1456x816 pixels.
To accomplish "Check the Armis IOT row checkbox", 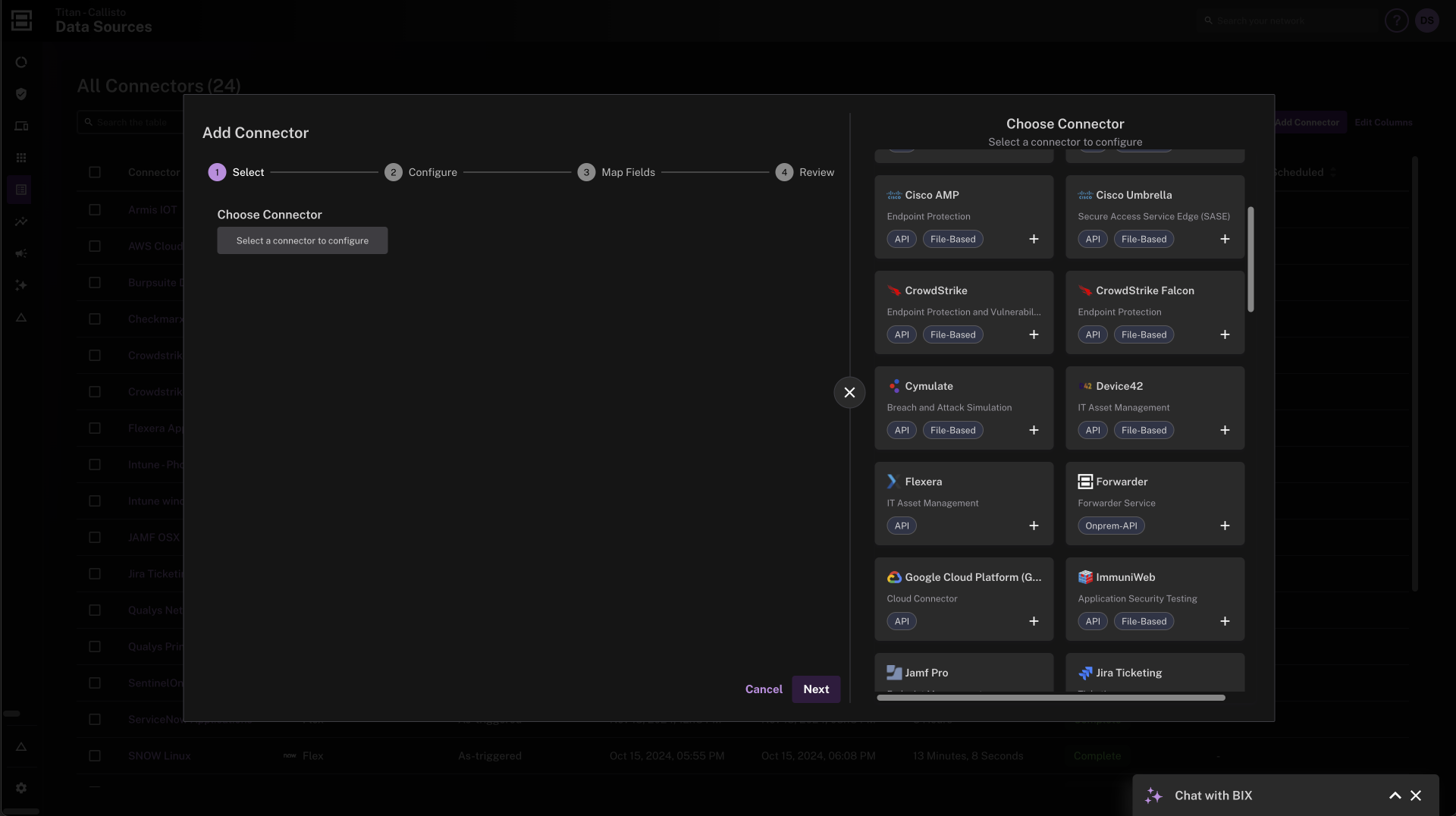I will click(x=95, y=210).
